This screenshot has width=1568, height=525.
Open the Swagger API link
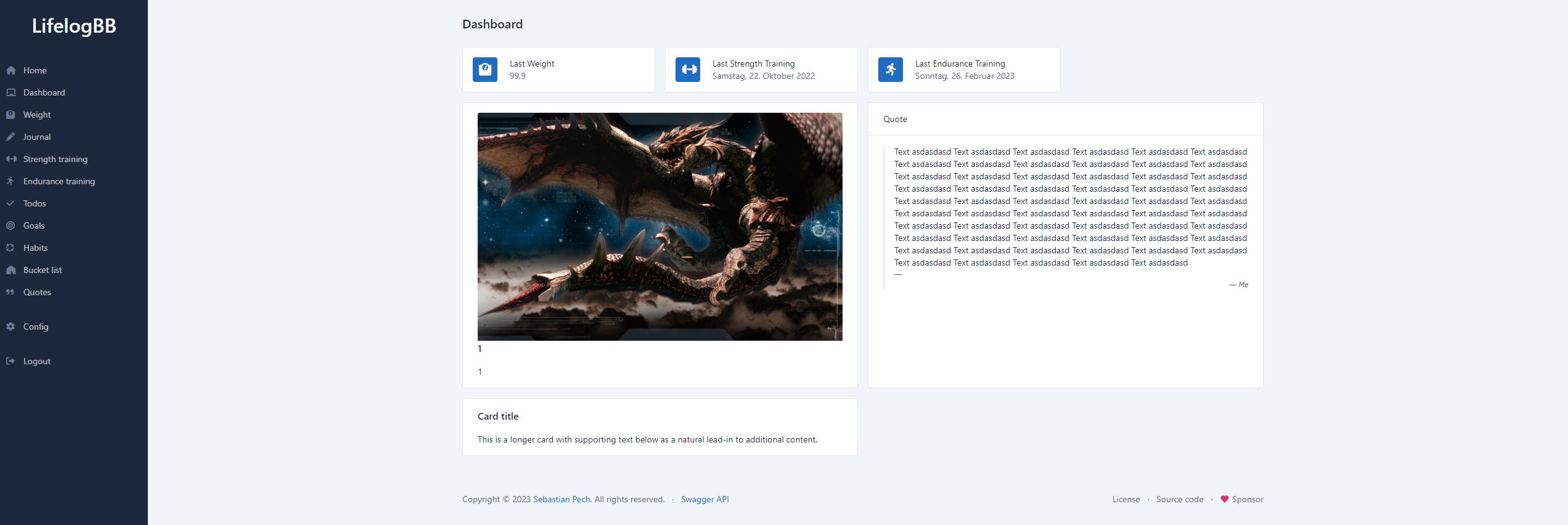point(704,499)
